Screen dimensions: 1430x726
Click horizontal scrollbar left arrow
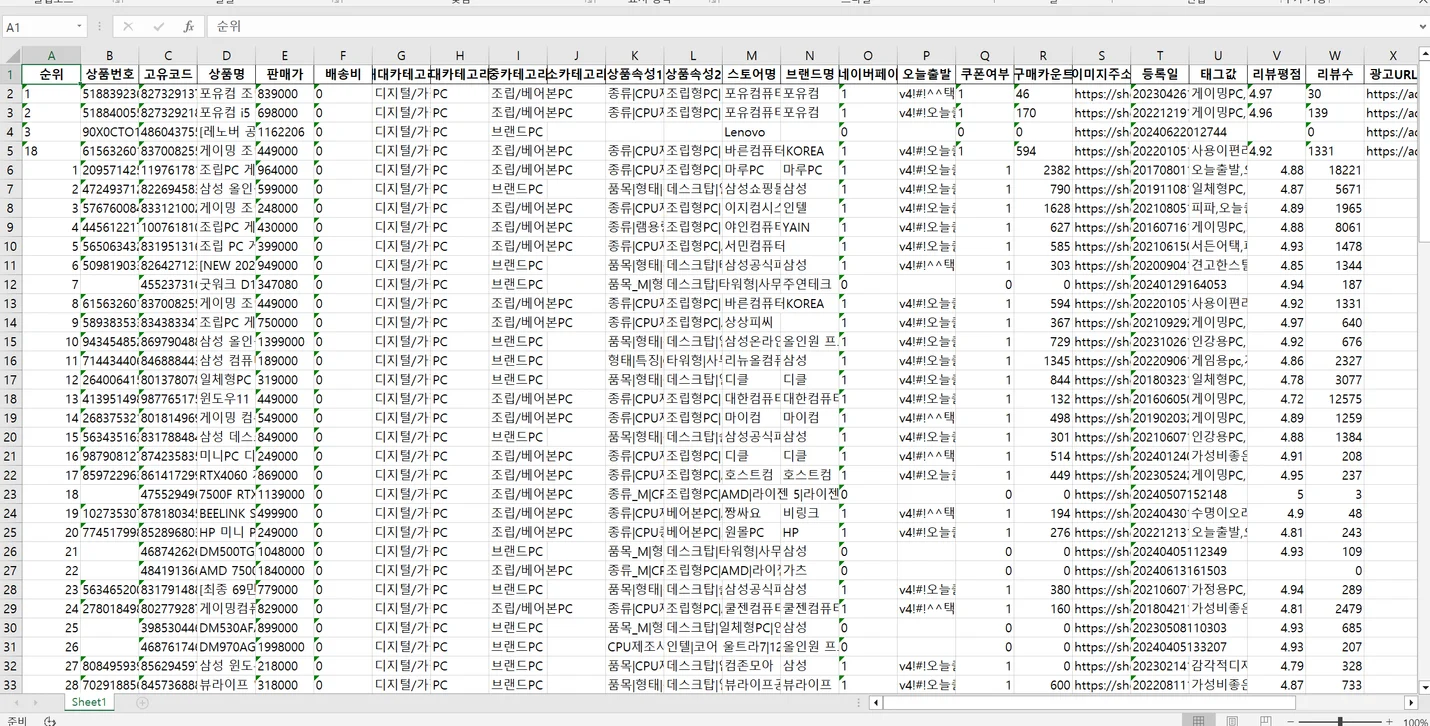(x=876, y=703)
